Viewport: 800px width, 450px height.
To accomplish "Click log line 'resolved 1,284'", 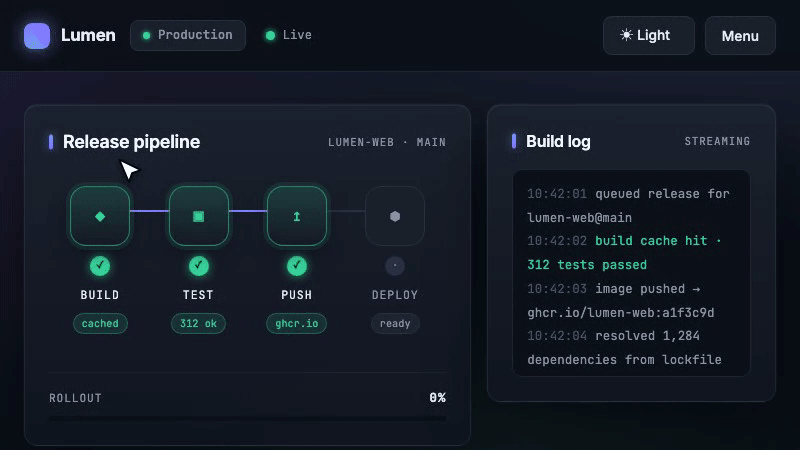I will pyautogui.click(x=647, y=336).
